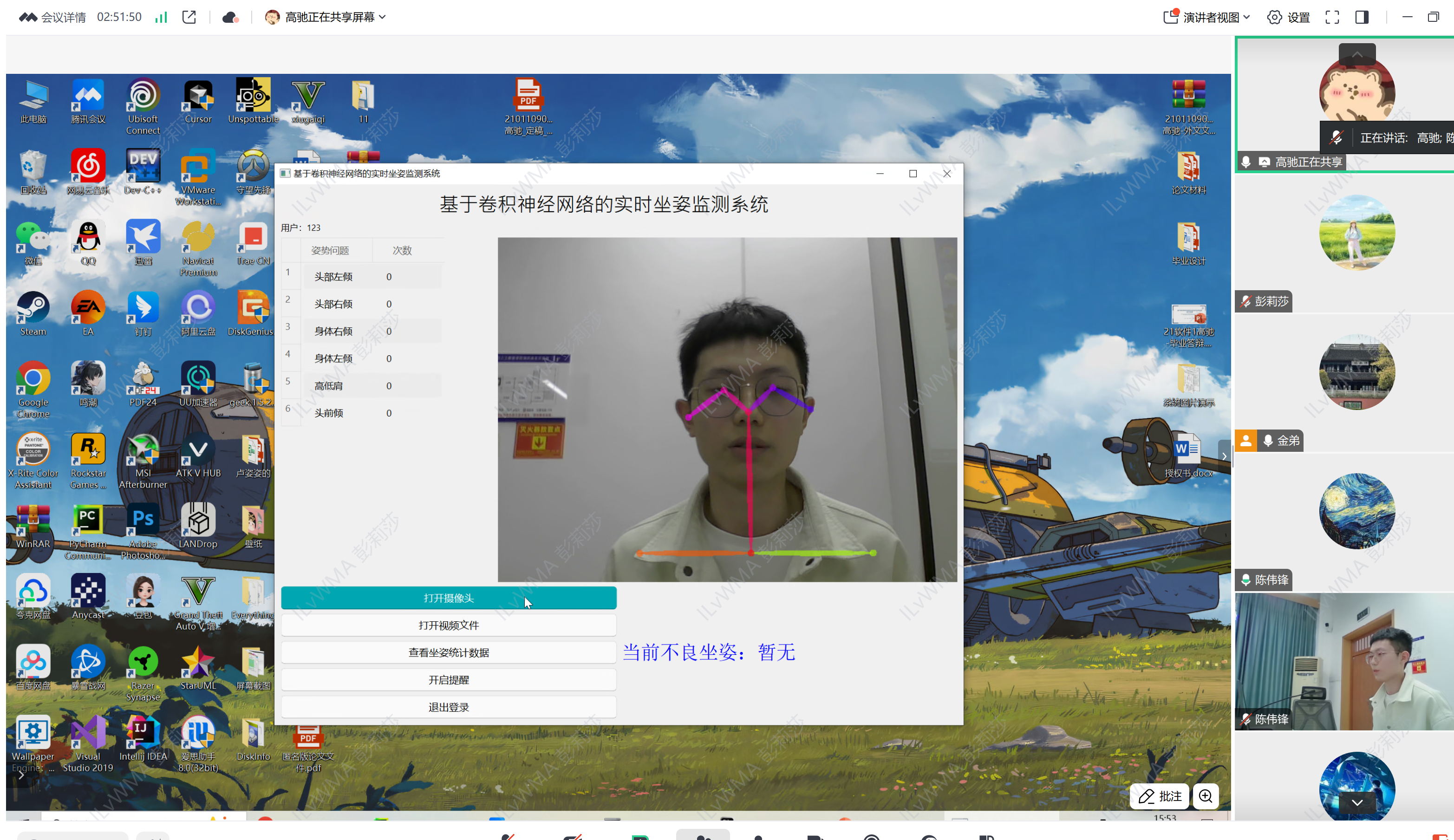This screenshot has width=1454, height=840.
Task: Open the 会议详情 meeting info icon
Action: [x=28, y=17]
